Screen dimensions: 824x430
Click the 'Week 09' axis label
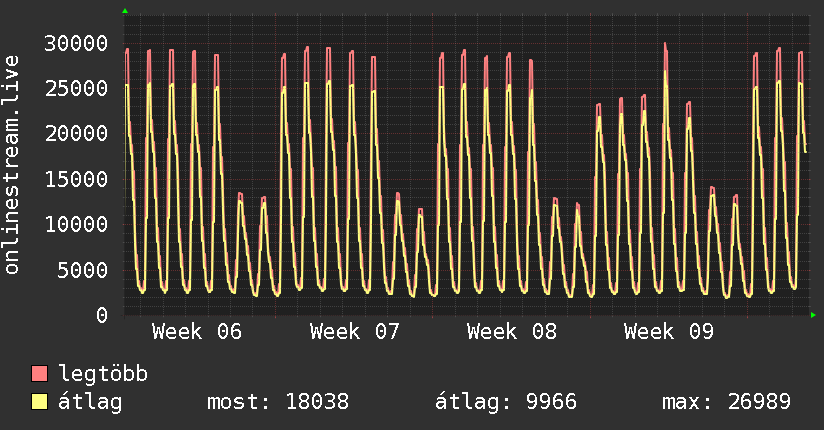click(669, 332)
